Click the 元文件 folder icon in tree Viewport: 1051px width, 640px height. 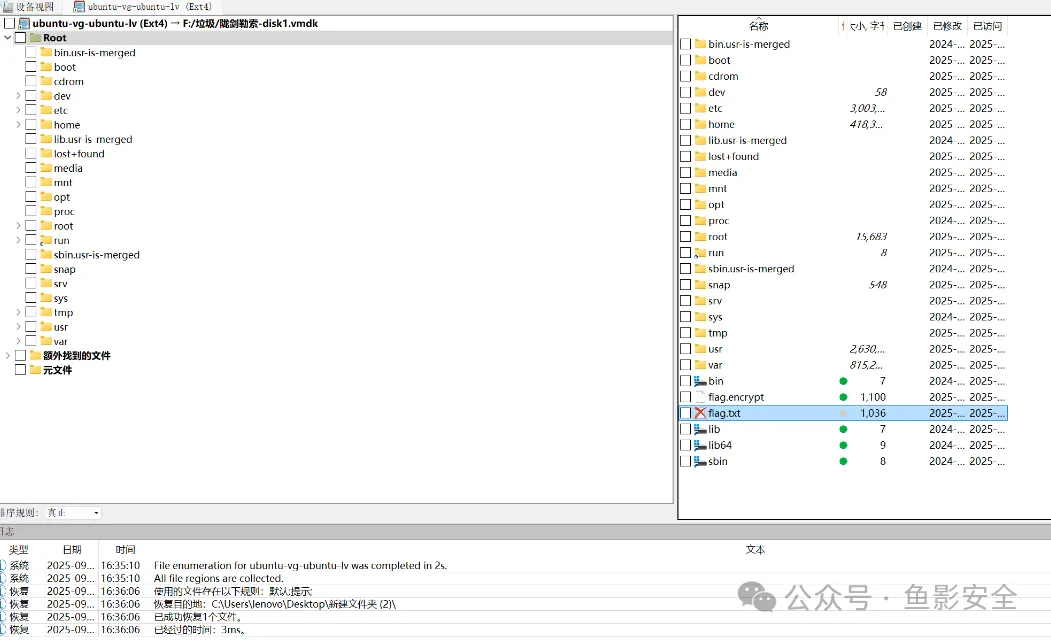(x=35, y=370)
